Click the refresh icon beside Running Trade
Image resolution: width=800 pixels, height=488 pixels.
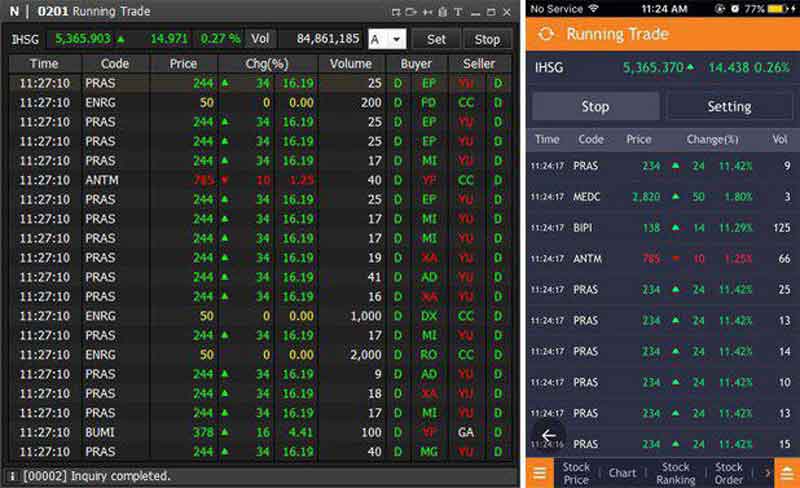coord(546,34)
